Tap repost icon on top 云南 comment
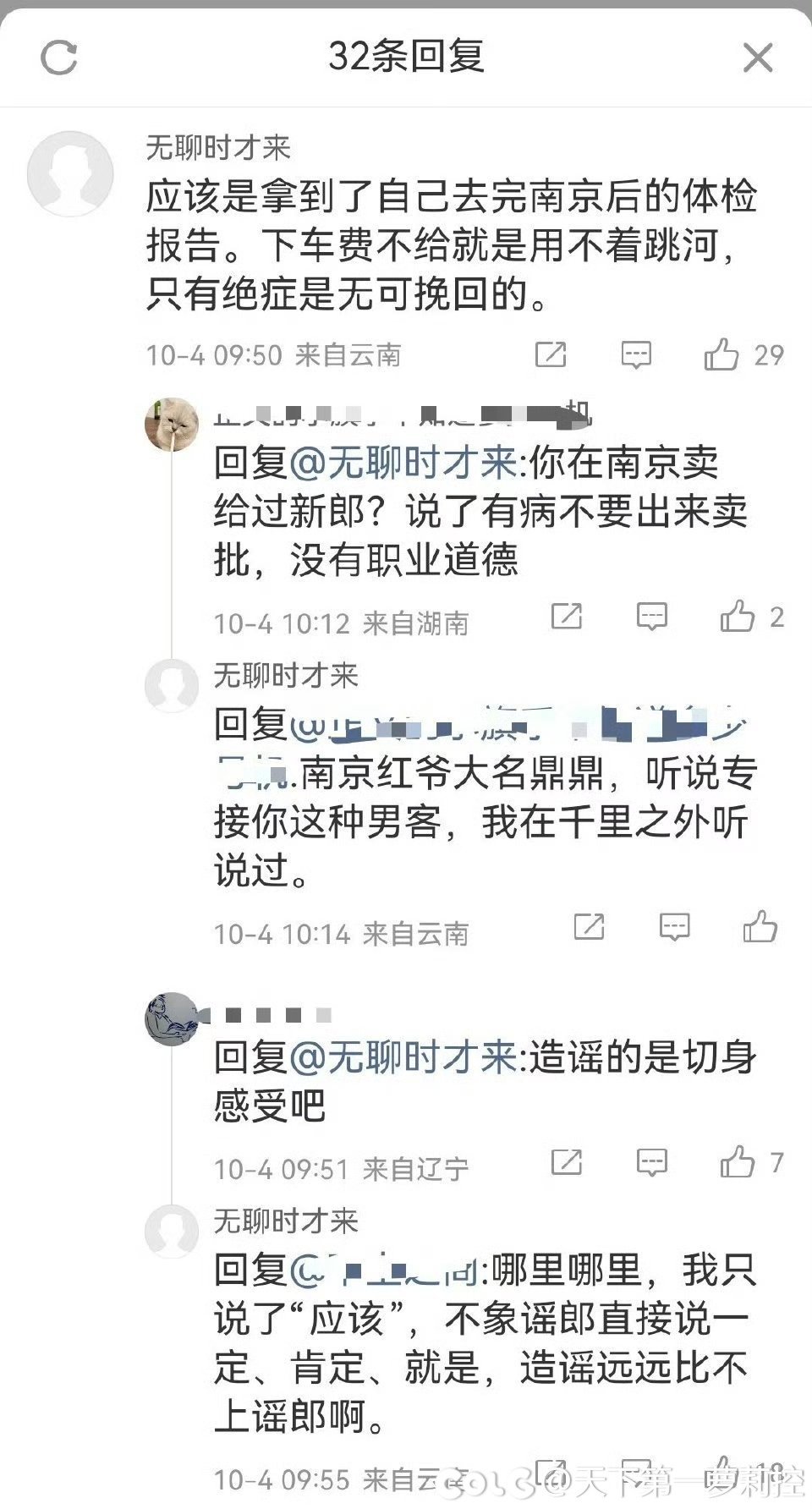Viewport: 812px width, 1509px height. pos(551,354)
